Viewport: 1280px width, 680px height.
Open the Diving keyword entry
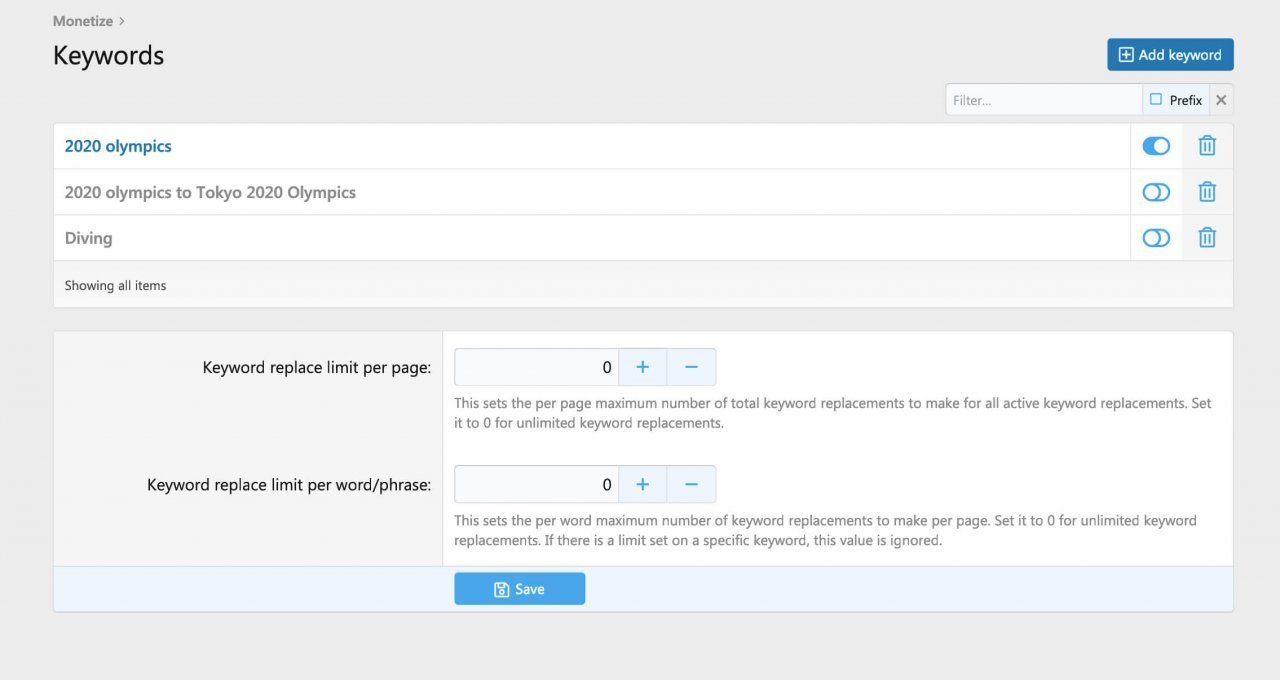(x=88, y=238)
